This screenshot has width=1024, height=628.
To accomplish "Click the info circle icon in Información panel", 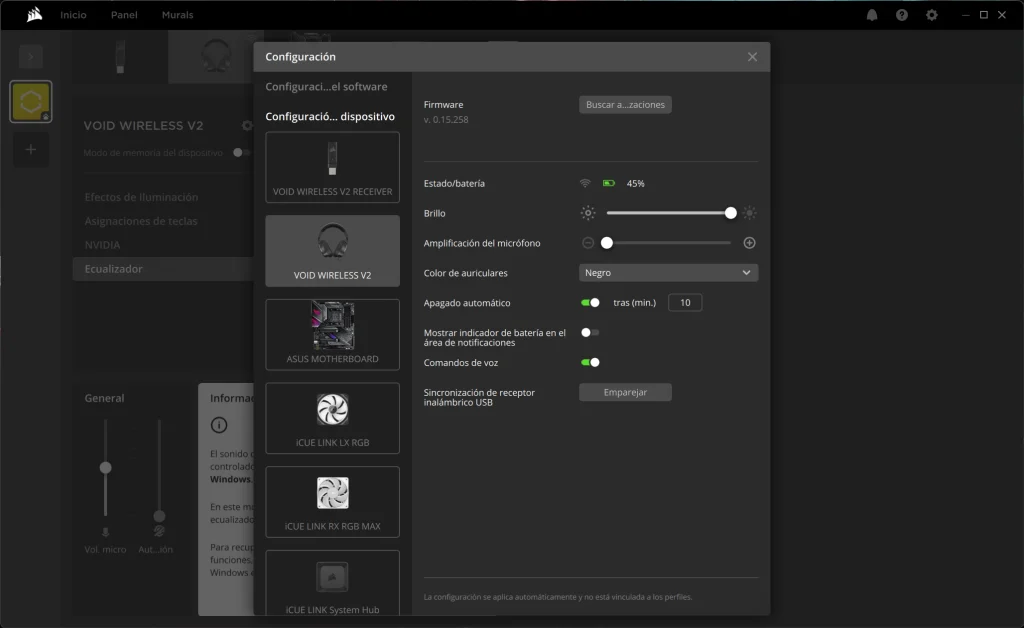I will coord(219,425).
